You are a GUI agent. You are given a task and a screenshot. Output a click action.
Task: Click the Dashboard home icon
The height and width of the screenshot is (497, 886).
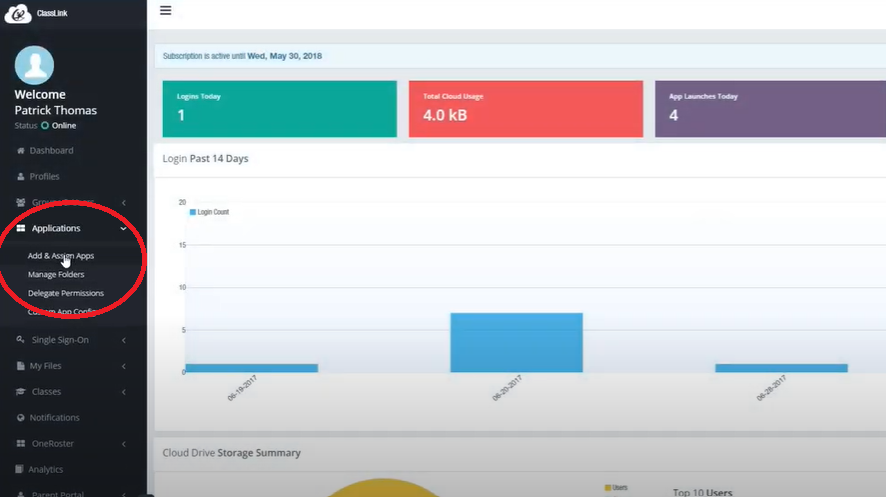click(x=21, y=151)
